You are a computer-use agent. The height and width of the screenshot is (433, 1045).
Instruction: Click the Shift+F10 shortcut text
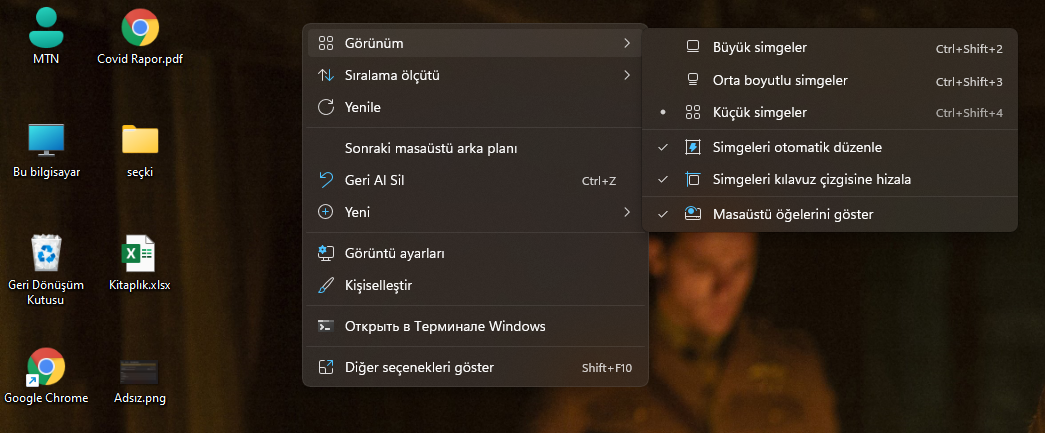[x=606, y=368]
